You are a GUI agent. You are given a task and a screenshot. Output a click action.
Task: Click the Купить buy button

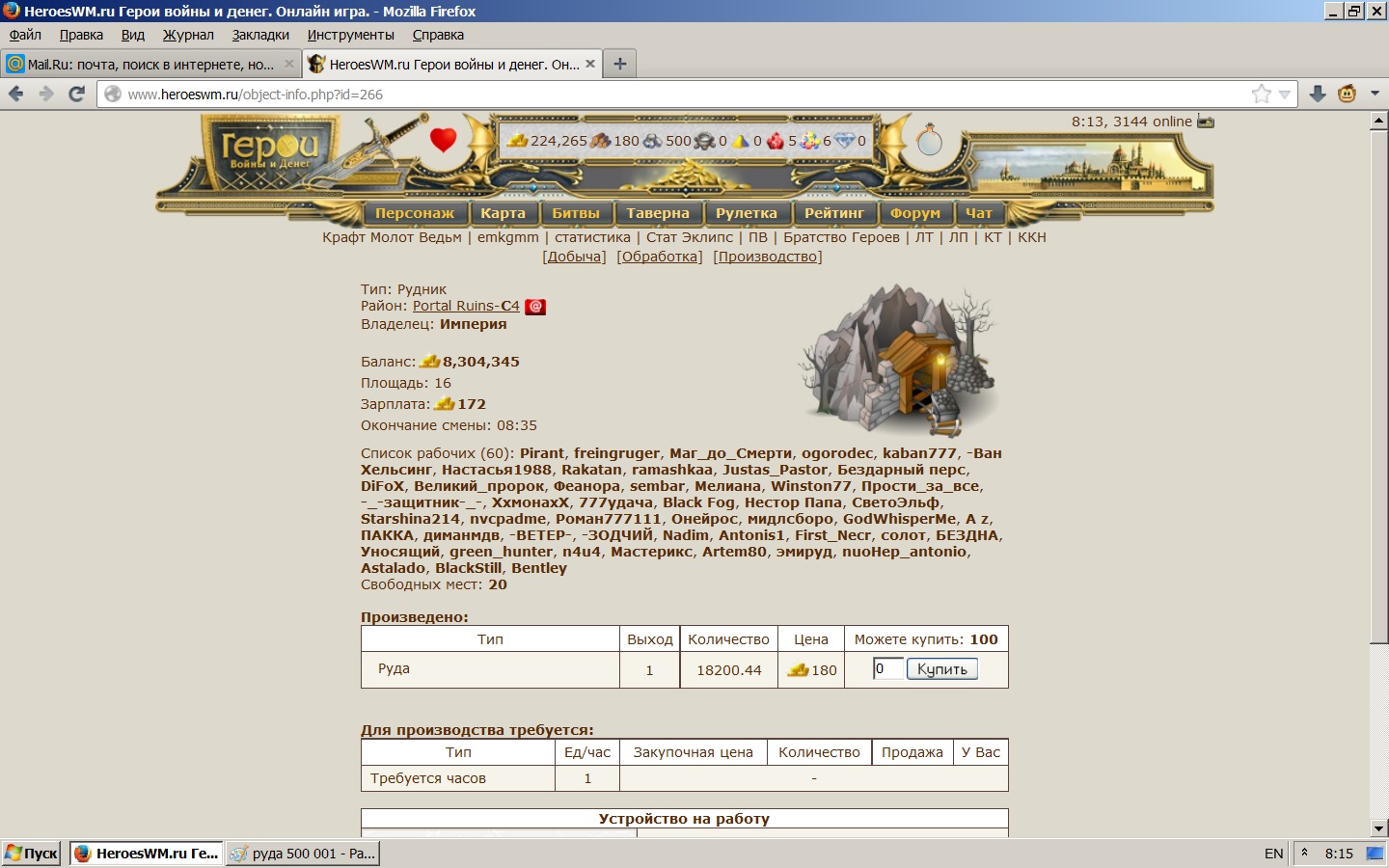pyautogui.click(x=942, y=669)
